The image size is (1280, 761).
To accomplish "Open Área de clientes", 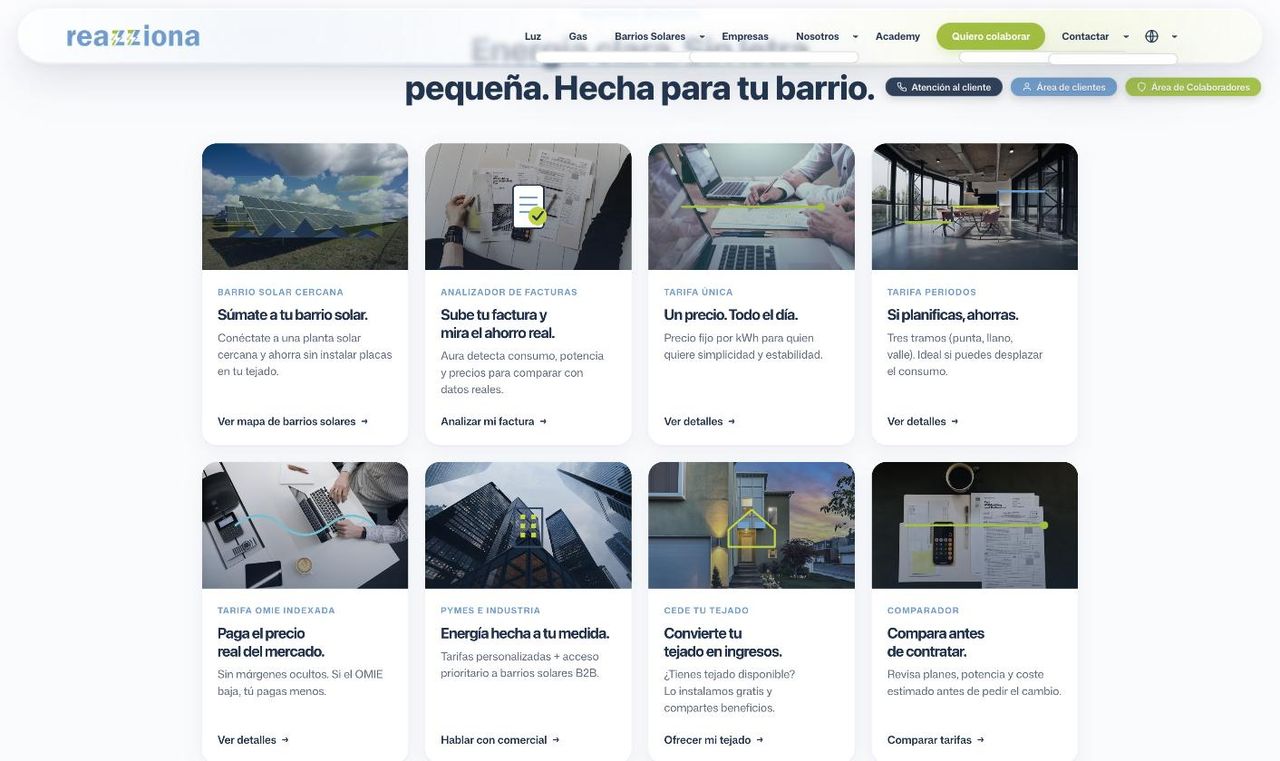I will 1064,87.
